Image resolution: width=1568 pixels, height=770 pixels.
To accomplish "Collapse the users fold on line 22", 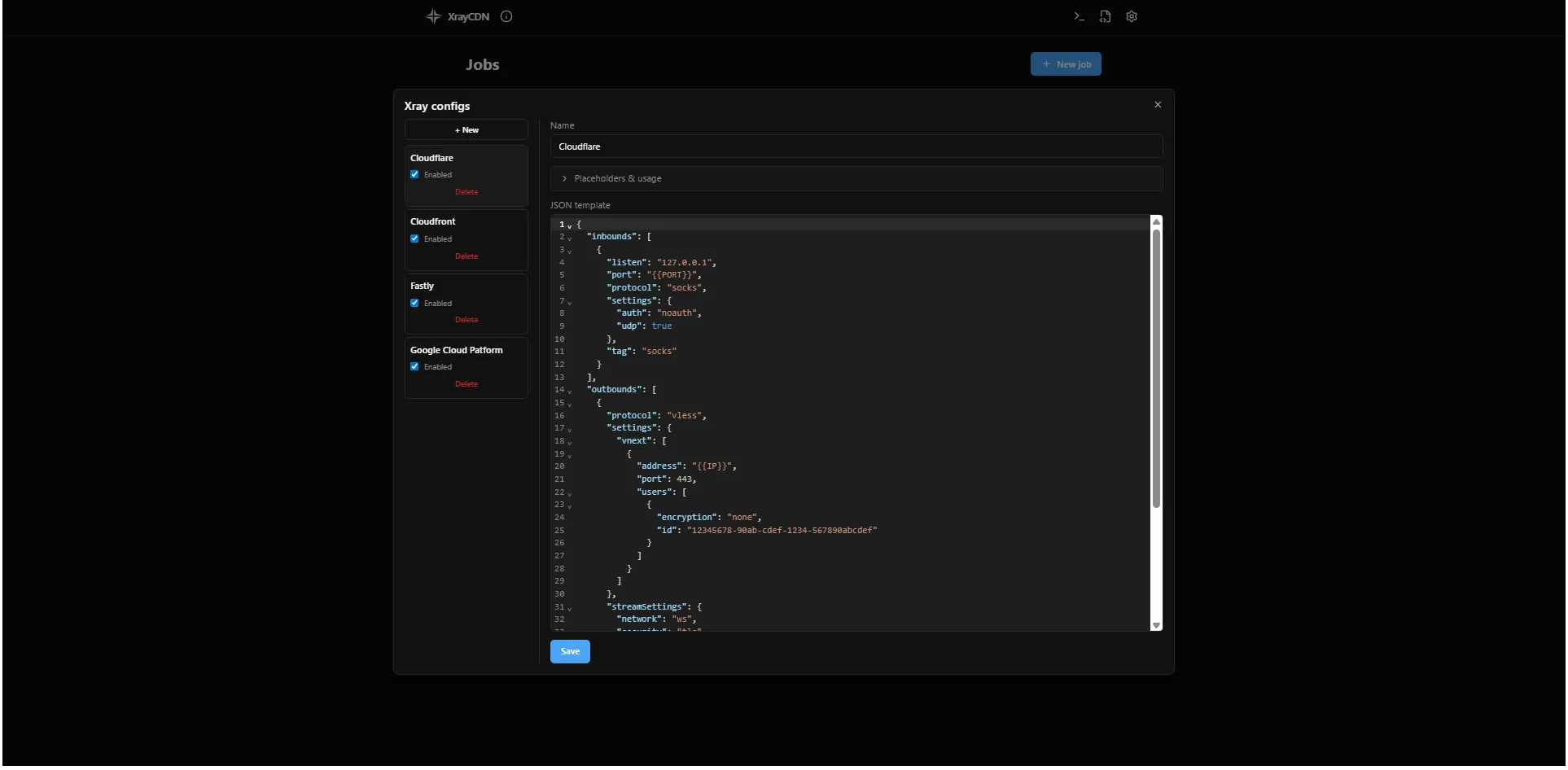I will coord(569,494).
